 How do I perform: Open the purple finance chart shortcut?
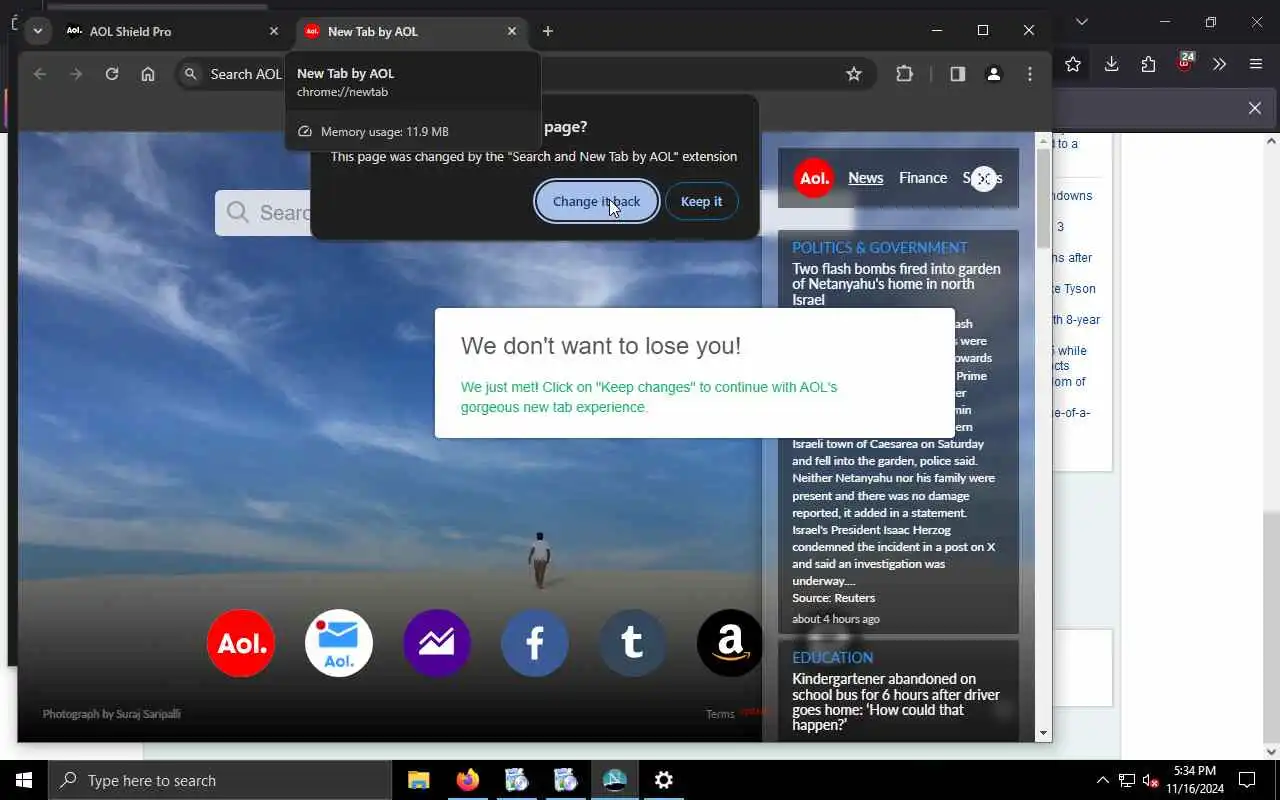pyautogui.click(x=437, y=643)
